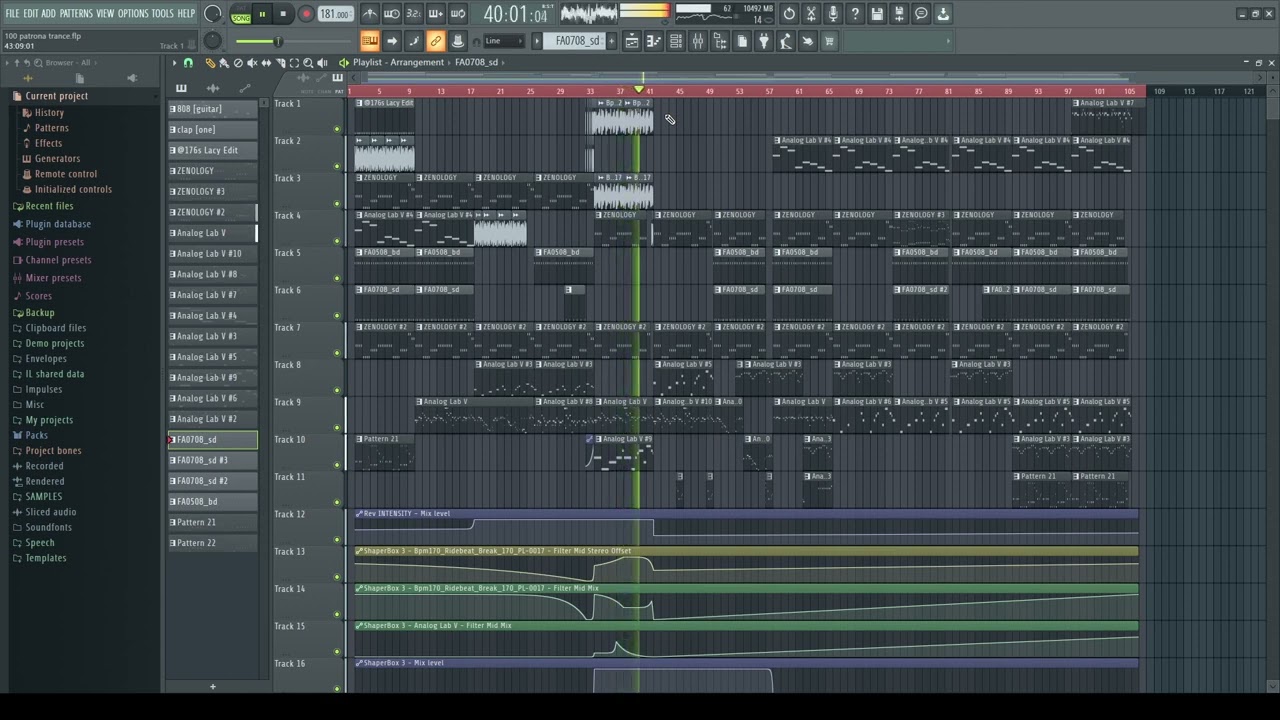Viewport: 1280px width, 720px height.
Task: Click the plus button to add pattern
Action: click(212, 687)
